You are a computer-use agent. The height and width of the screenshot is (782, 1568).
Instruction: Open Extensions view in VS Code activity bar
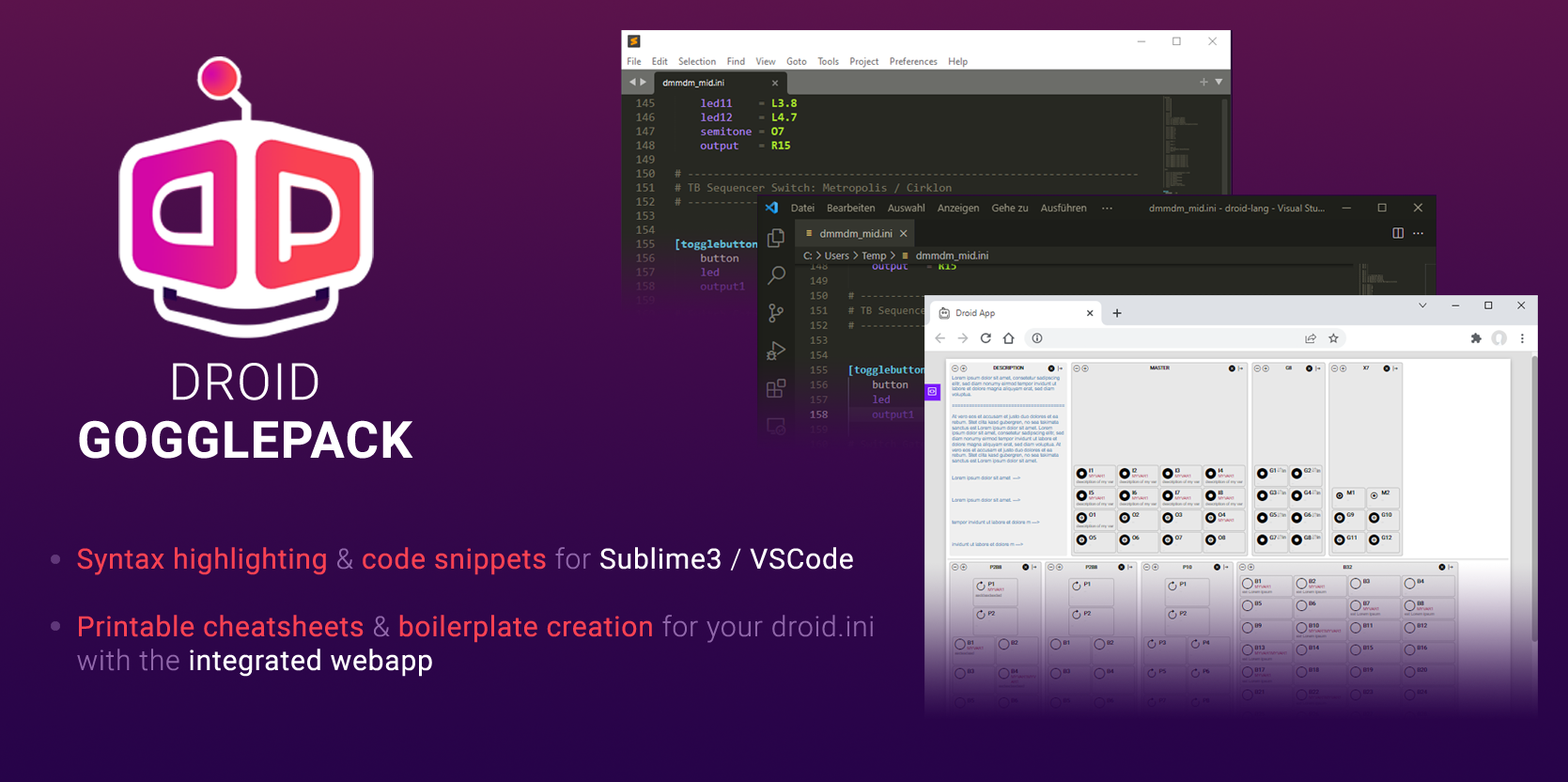click(776, 387)
